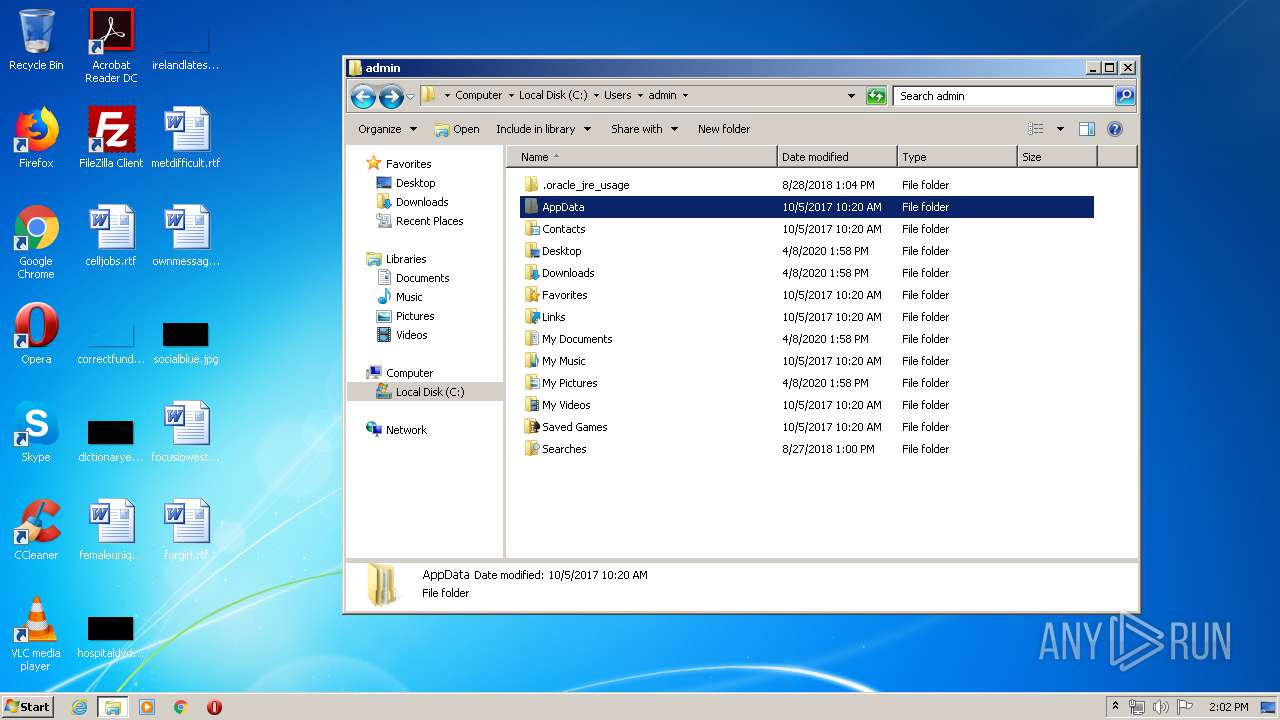Open metdifficult.rtf document on desktop

(x=186, y=138)
